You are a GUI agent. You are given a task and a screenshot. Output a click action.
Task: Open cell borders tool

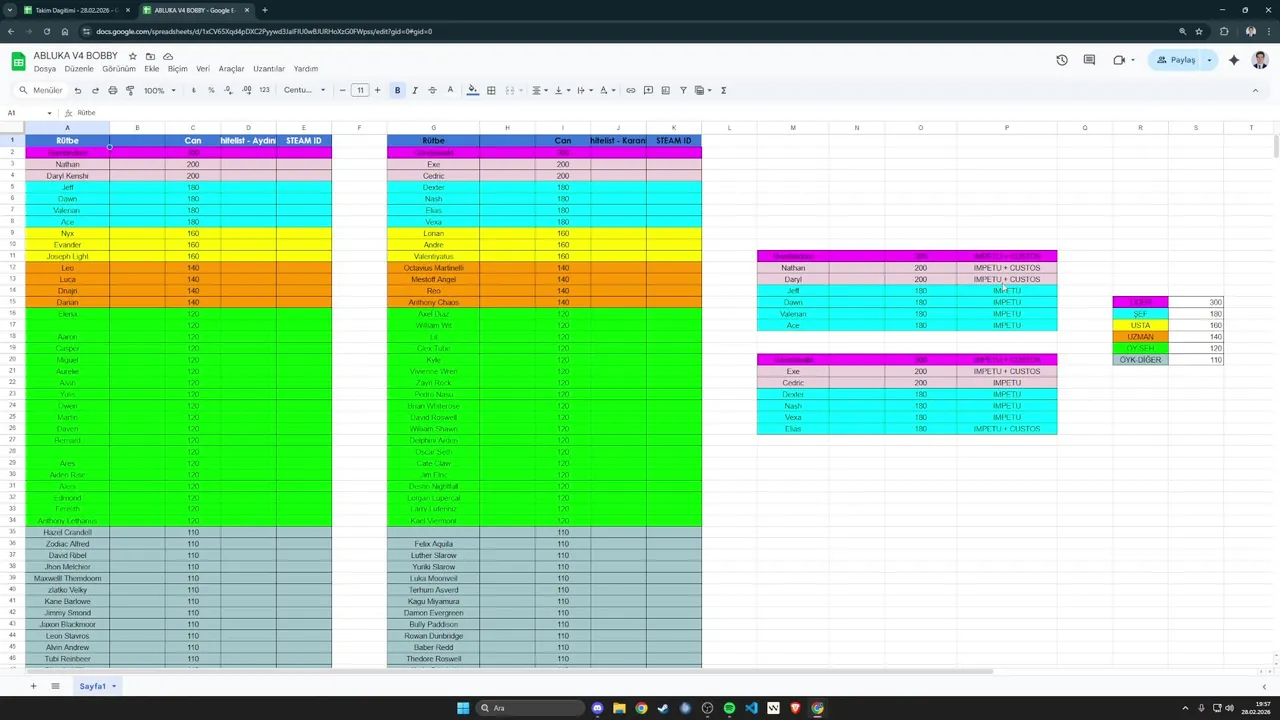tap(491, 90)
